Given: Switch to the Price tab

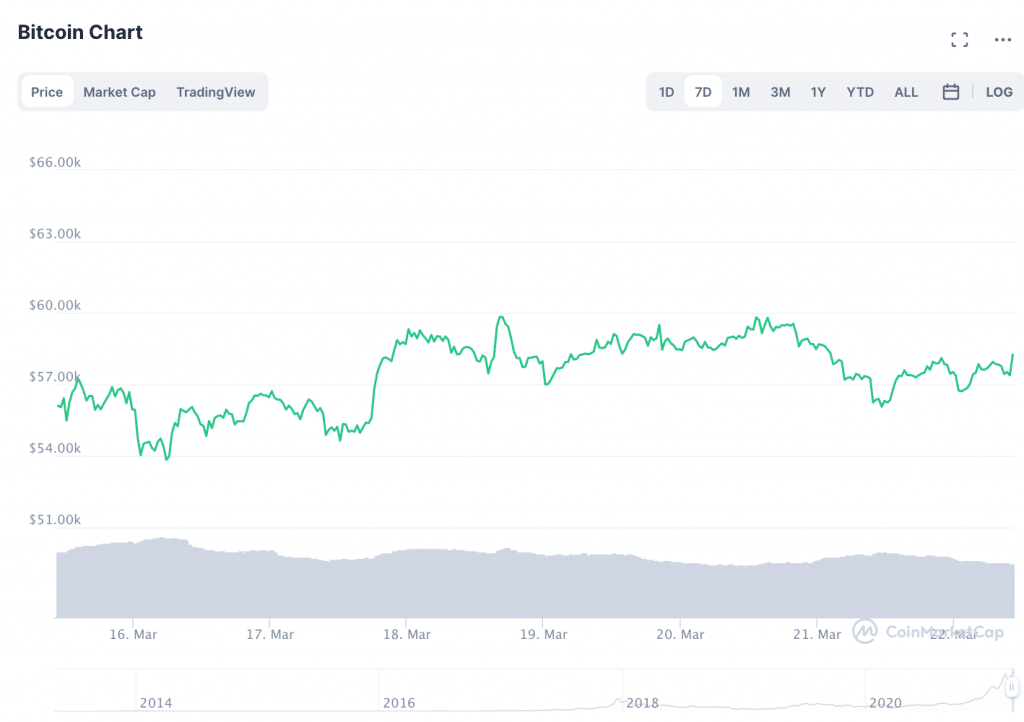Looking at the screenshot, I should (47, 92).
